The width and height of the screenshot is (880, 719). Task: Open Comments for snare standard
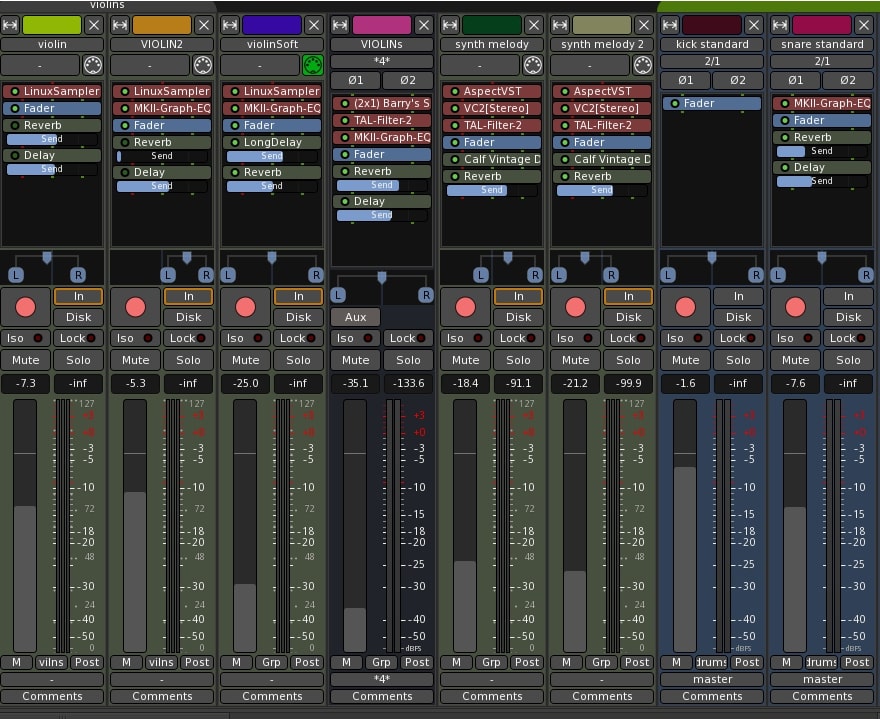click(x=822, y=696)
